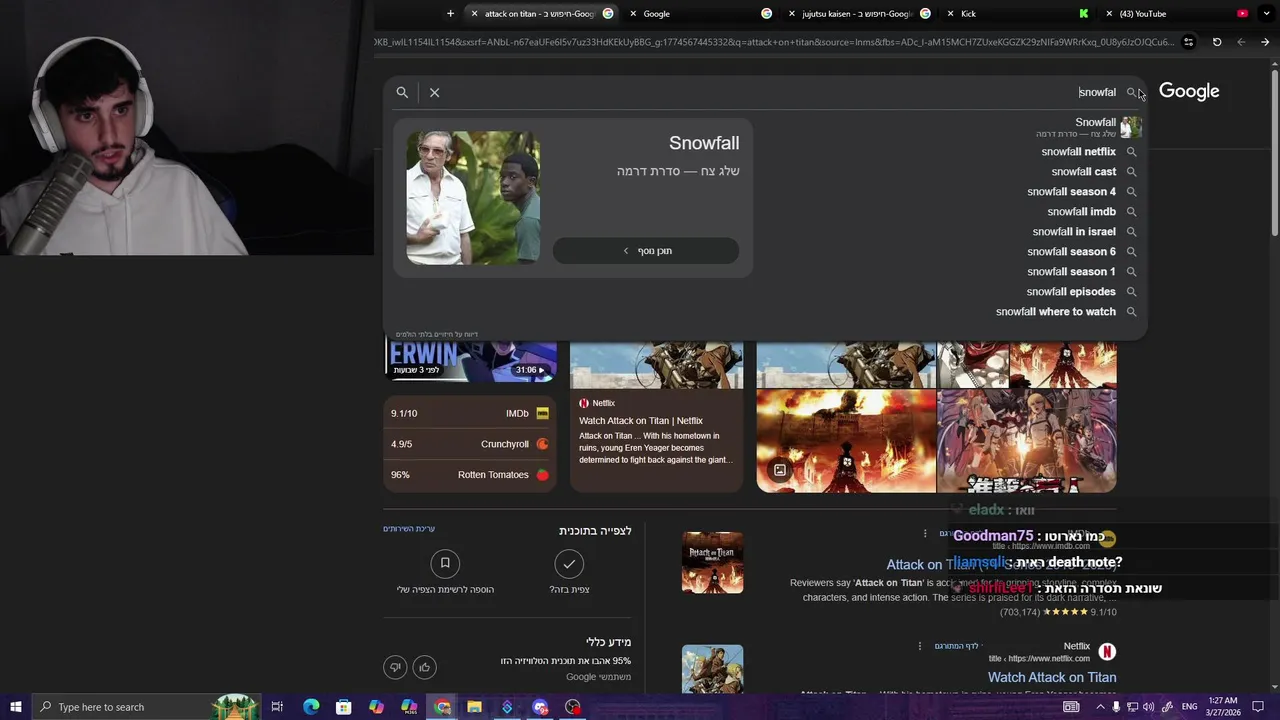Click the magnifier search button beside X
The width and height of the screenshot is (1280, 720).
(x=402, y=92)
